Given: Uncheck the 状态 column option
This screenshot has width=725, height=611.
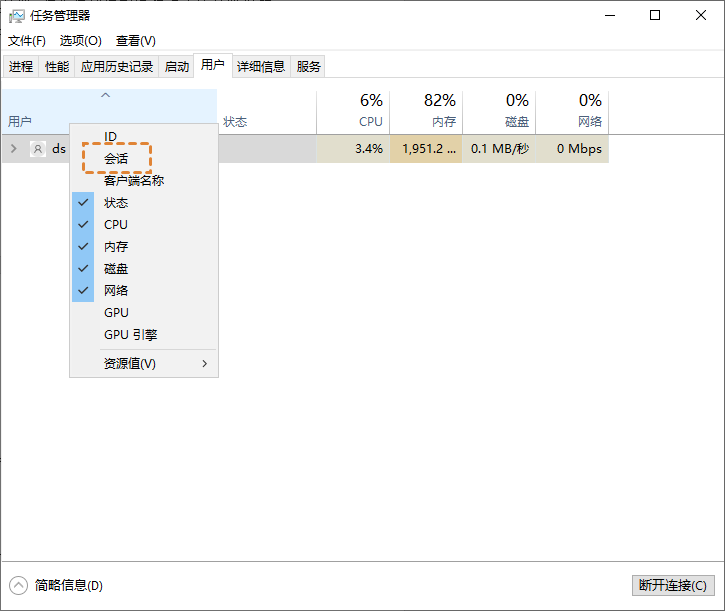Looking at the screenshot, I should [x=144, y=203].
